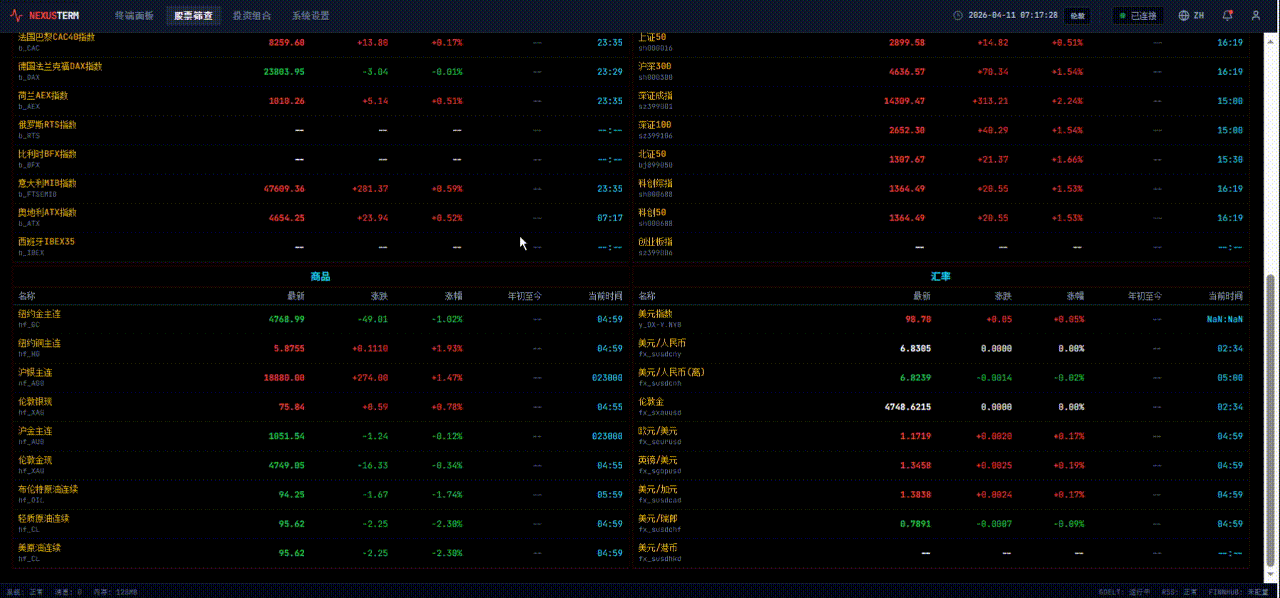Go to the 系统设置 tab
1280x598 pixels.
[310, 16]
